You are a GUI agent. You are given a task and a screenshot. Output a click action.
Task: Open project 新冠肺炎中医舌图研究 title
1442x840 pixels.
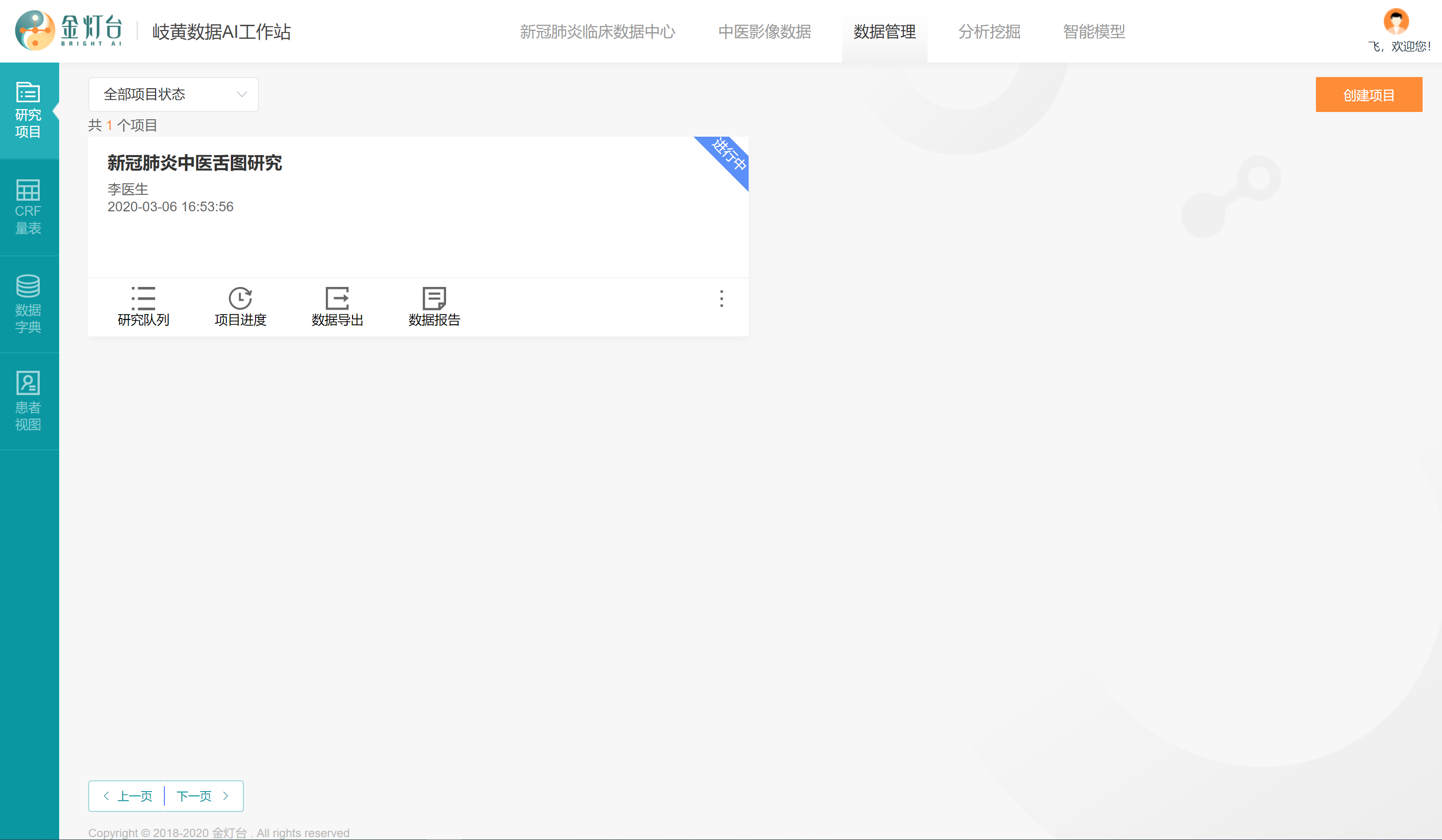click(194, 163)
